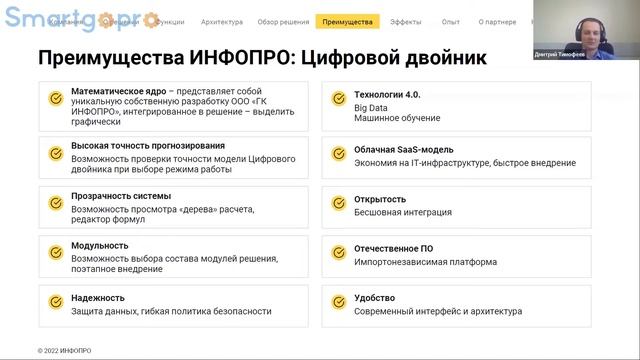Click the check icon beside Модульность
The height and width of the screenshot is (360, 640).
click(x=56, y=252)
